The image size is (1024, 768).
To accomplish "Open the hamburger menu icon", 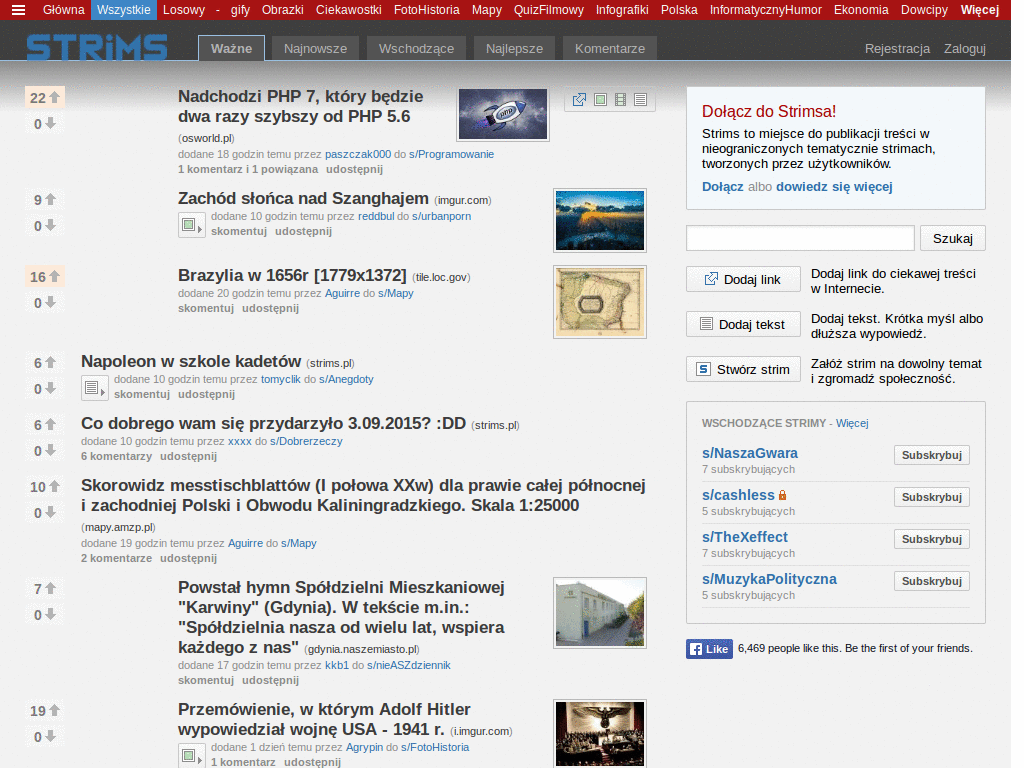I will (x=18, y=10).
